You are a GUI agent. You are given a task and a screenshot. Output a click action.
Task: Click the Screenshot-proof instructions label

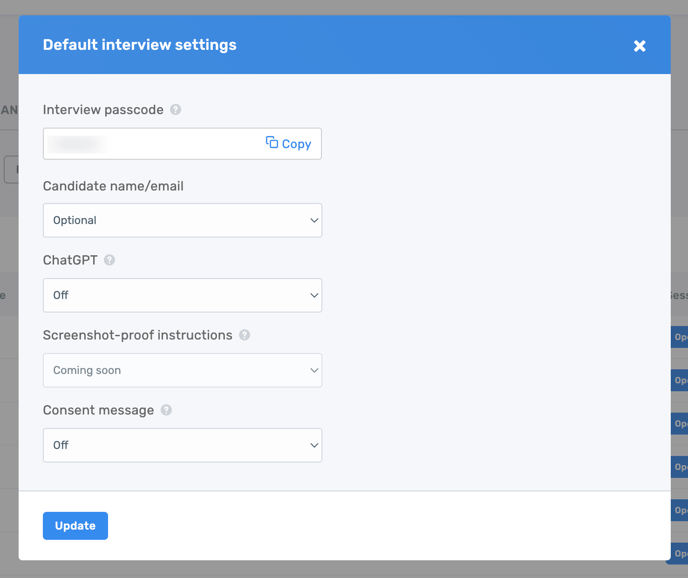coord(138,335)
